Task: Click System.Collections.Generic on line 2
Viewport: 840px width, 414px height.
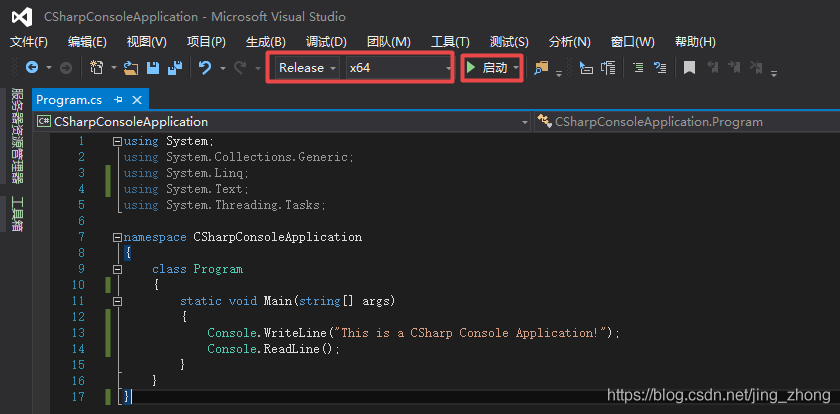Action: coord(257,157)
